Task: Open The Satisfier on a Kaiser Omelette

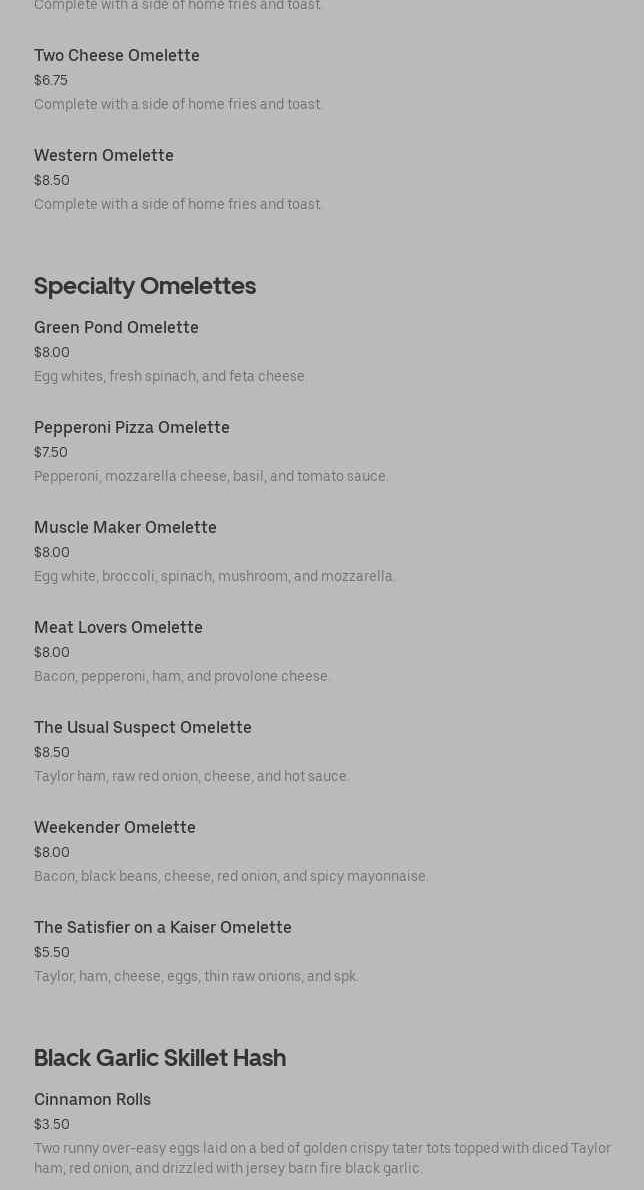Action: tap(163, 928)
